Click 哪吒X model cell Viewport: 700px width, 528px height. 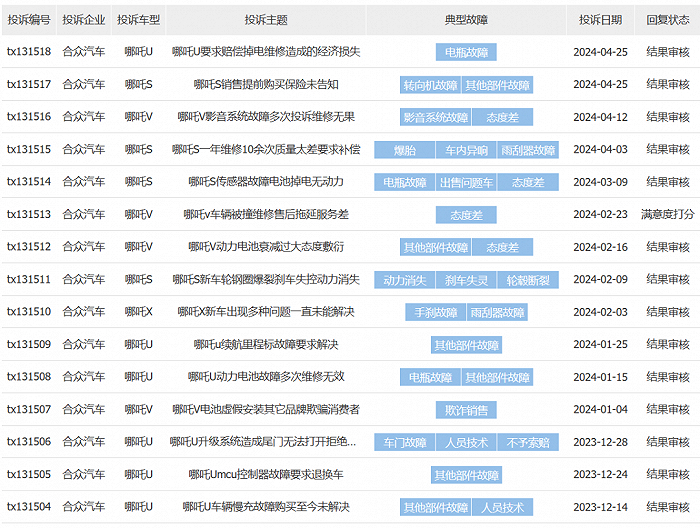tap(138, 312)
